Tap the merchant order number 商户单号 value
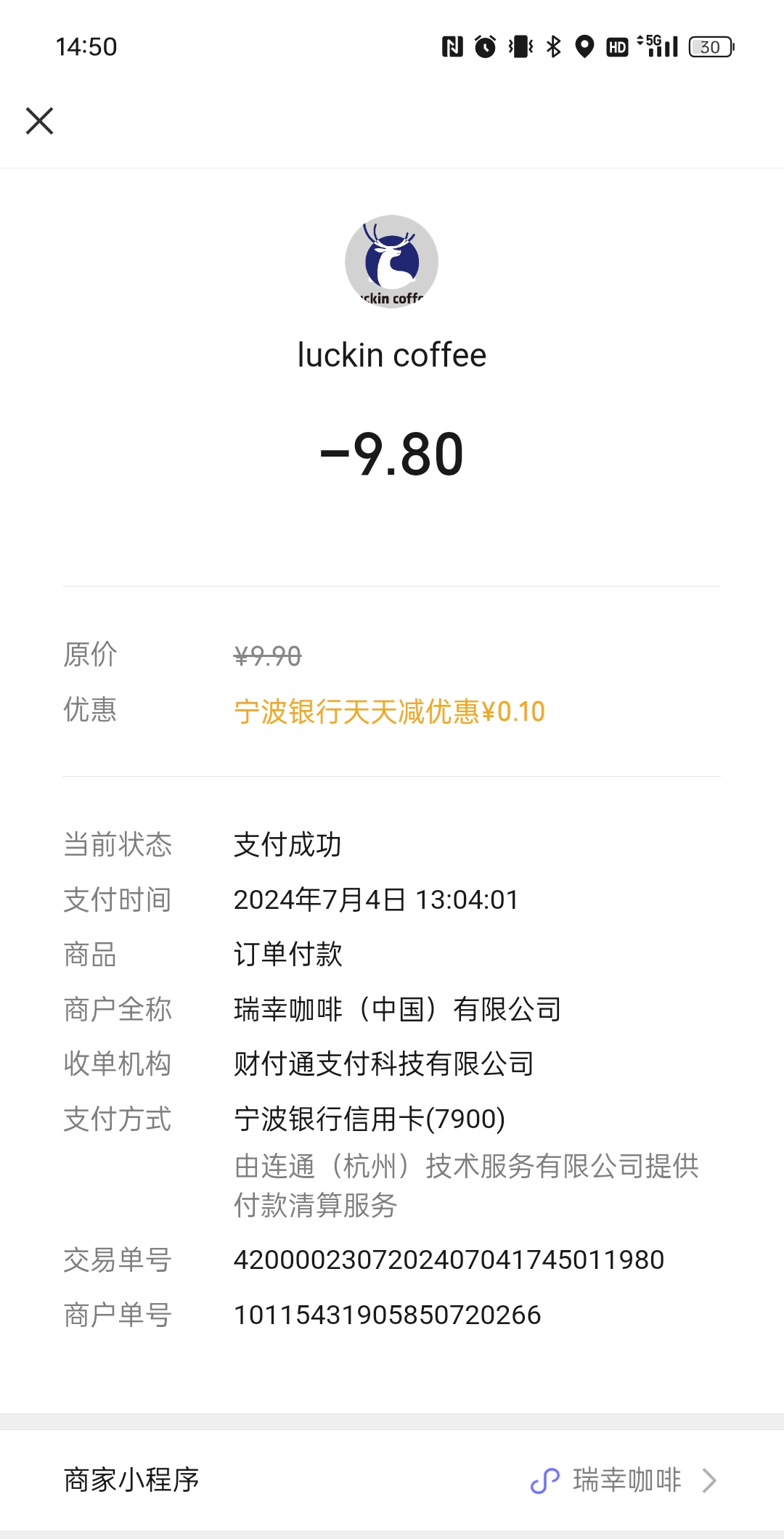Screen dimensions: 784x1539 [387, 1315]
